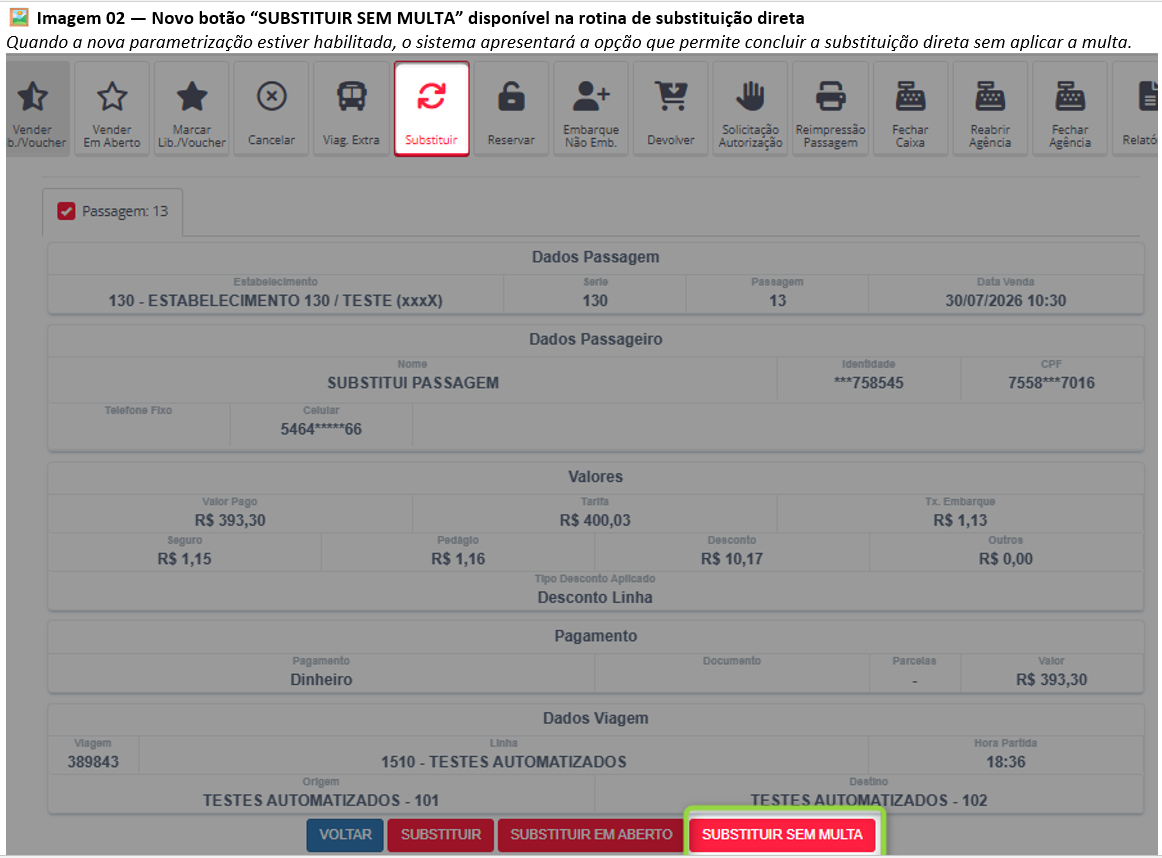Viewport: 1162px width, 858px height.
Task: Select the Reservar padlock icon
Action: (511, 97)
